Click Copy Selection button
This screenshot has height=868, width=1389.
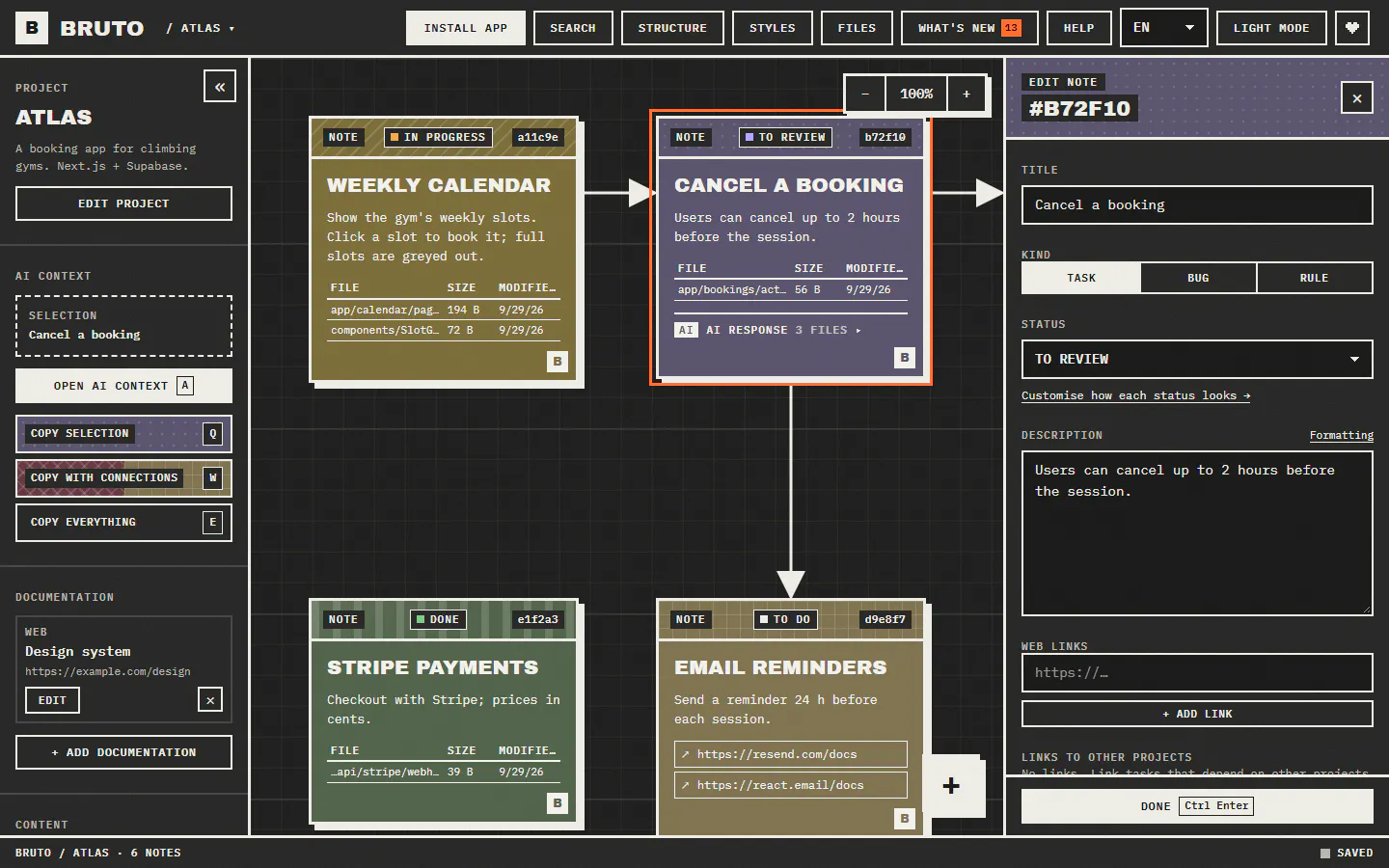point(123,434)
